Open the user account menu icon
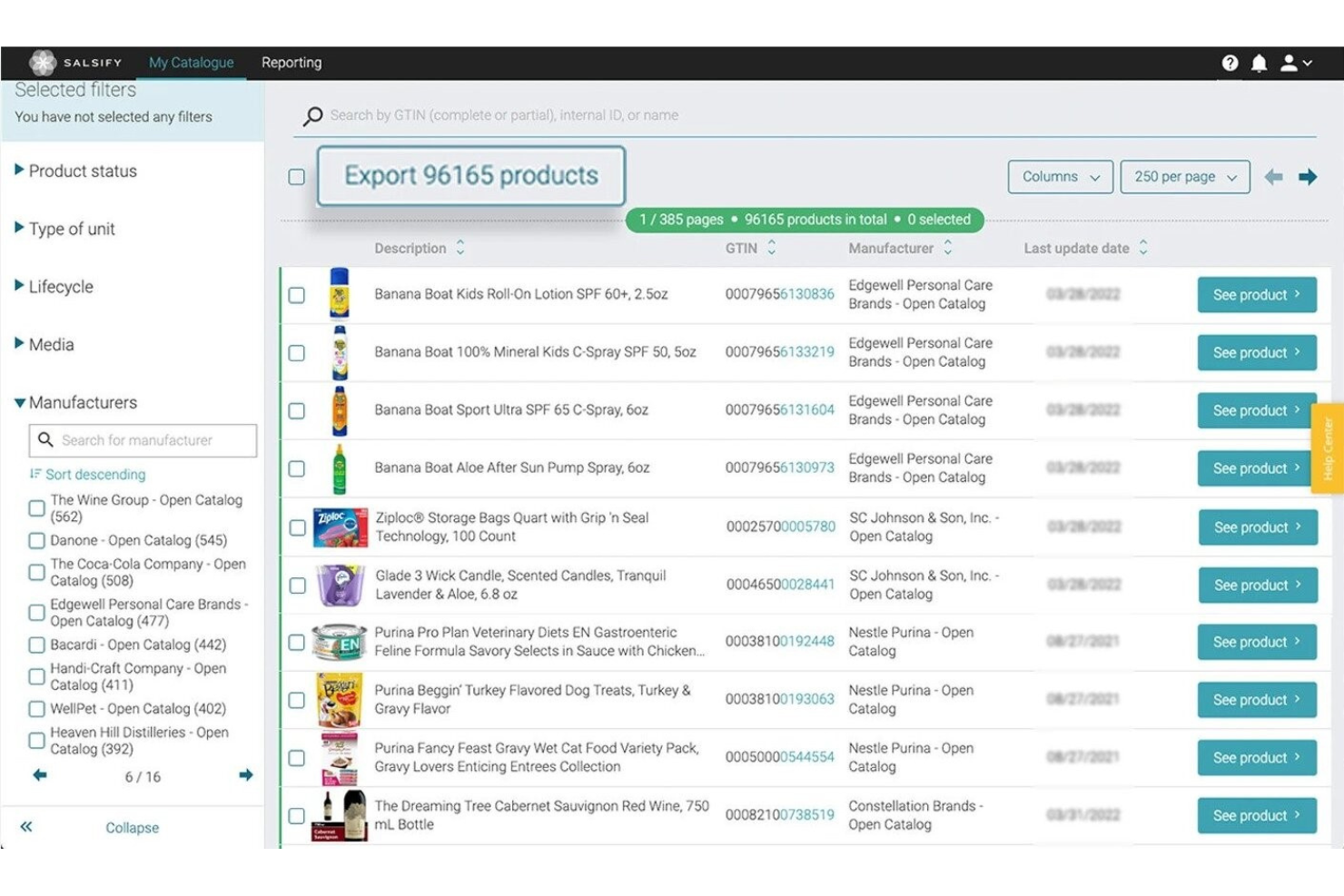 click(x=1296, y=63)
